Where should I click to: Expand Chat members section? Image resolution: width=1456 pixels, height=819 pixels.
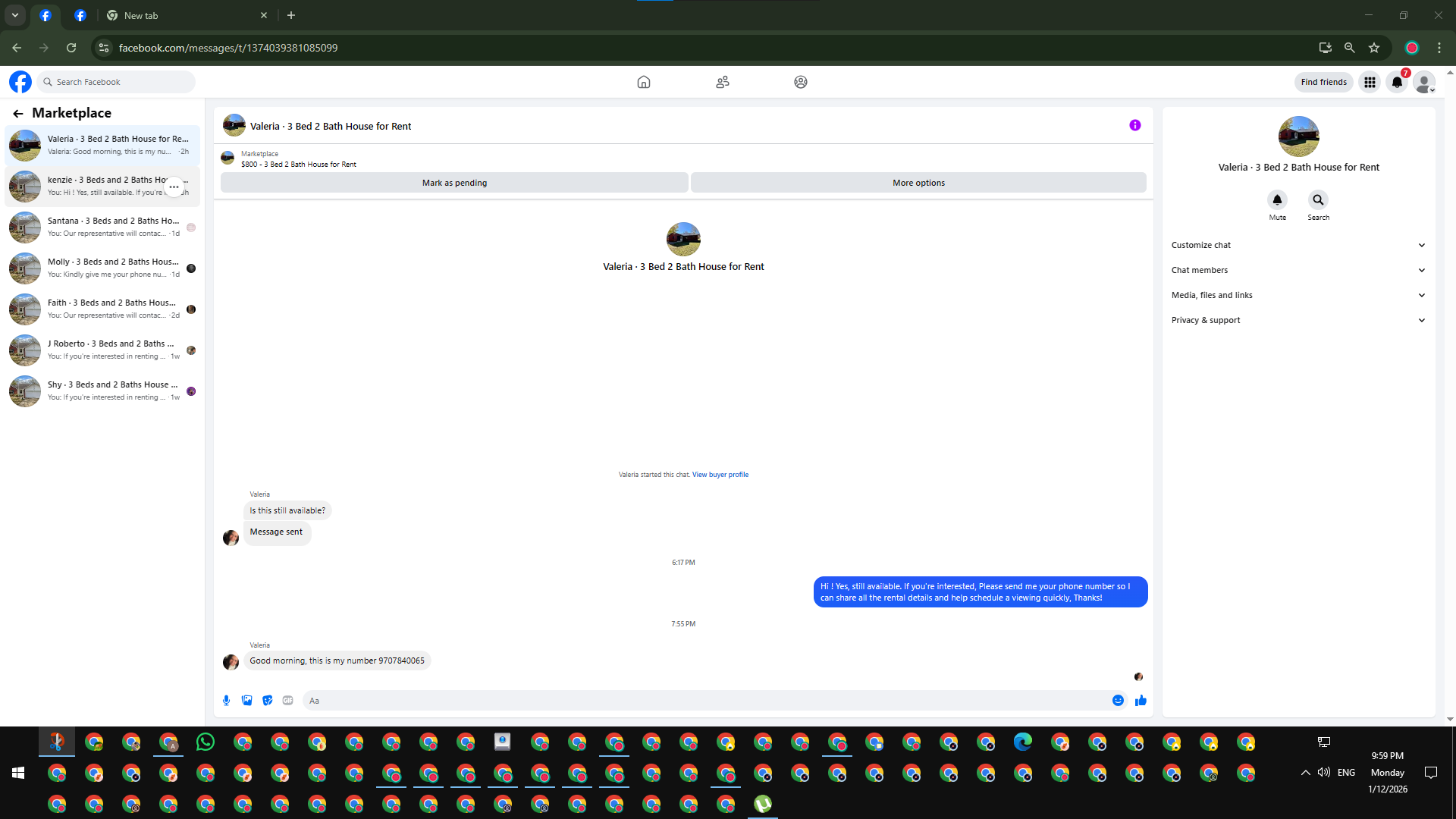coord(1298,270)
